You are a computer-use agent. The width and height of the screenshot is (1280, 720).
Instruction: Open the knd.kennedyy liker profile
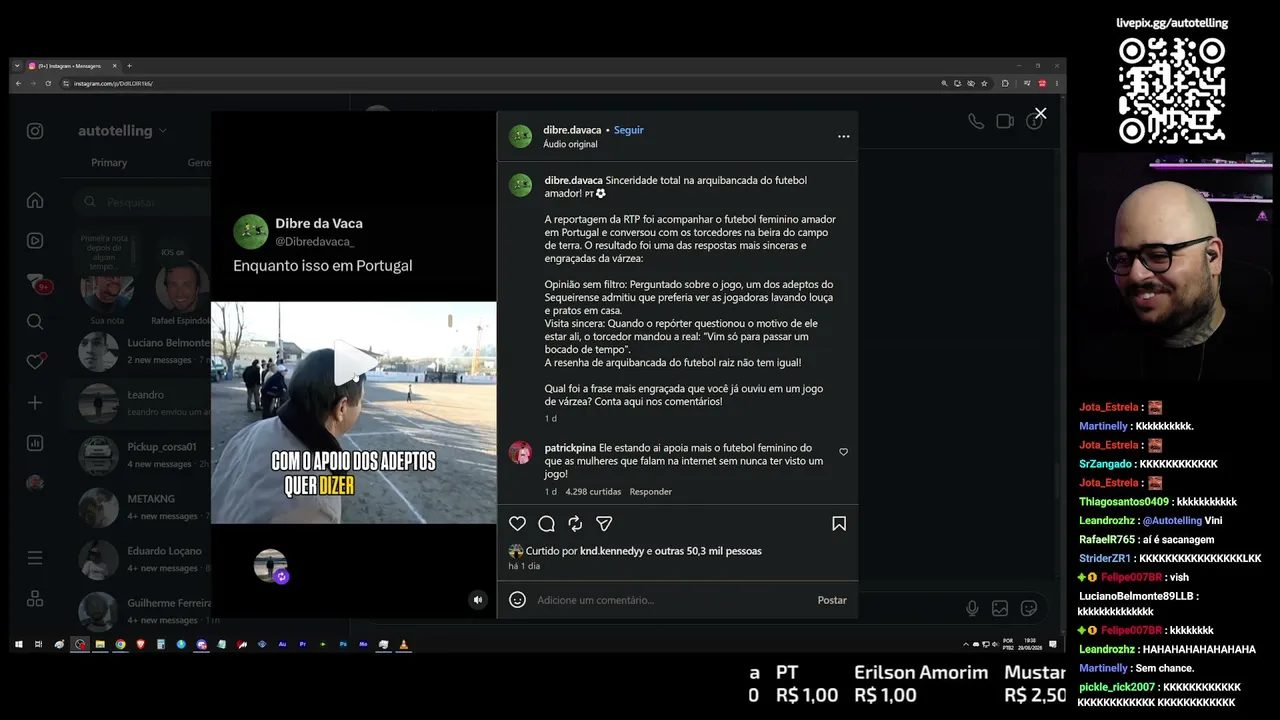click(612, 551)
